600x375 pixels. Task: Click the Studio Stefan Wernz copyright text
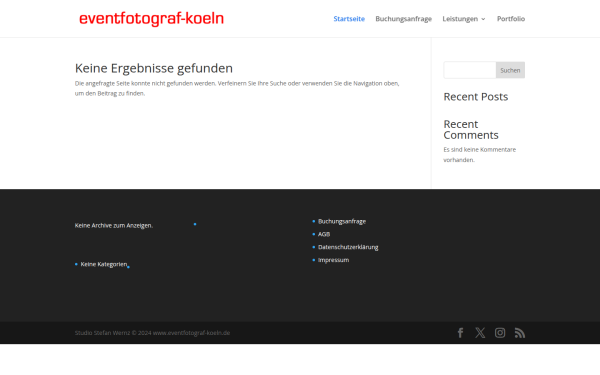152,333
